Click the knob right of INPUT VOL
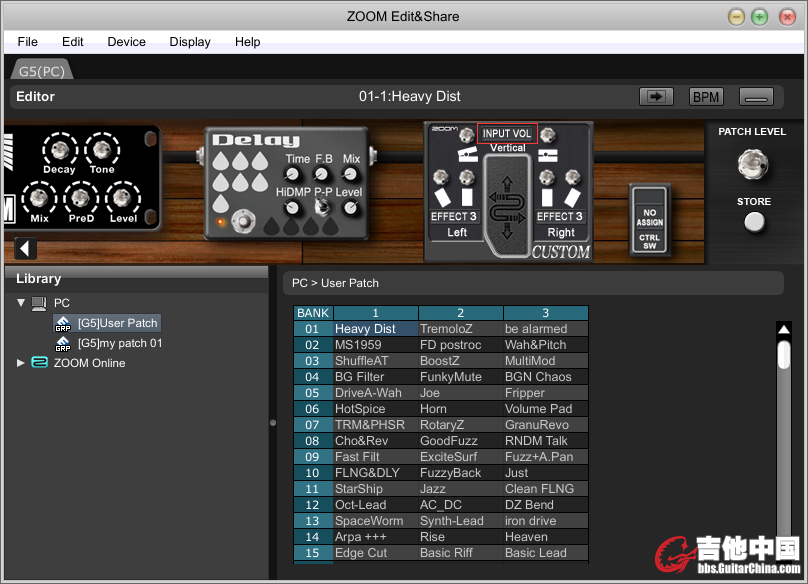The width and height of the screenshot is (808, 584). 548,135
